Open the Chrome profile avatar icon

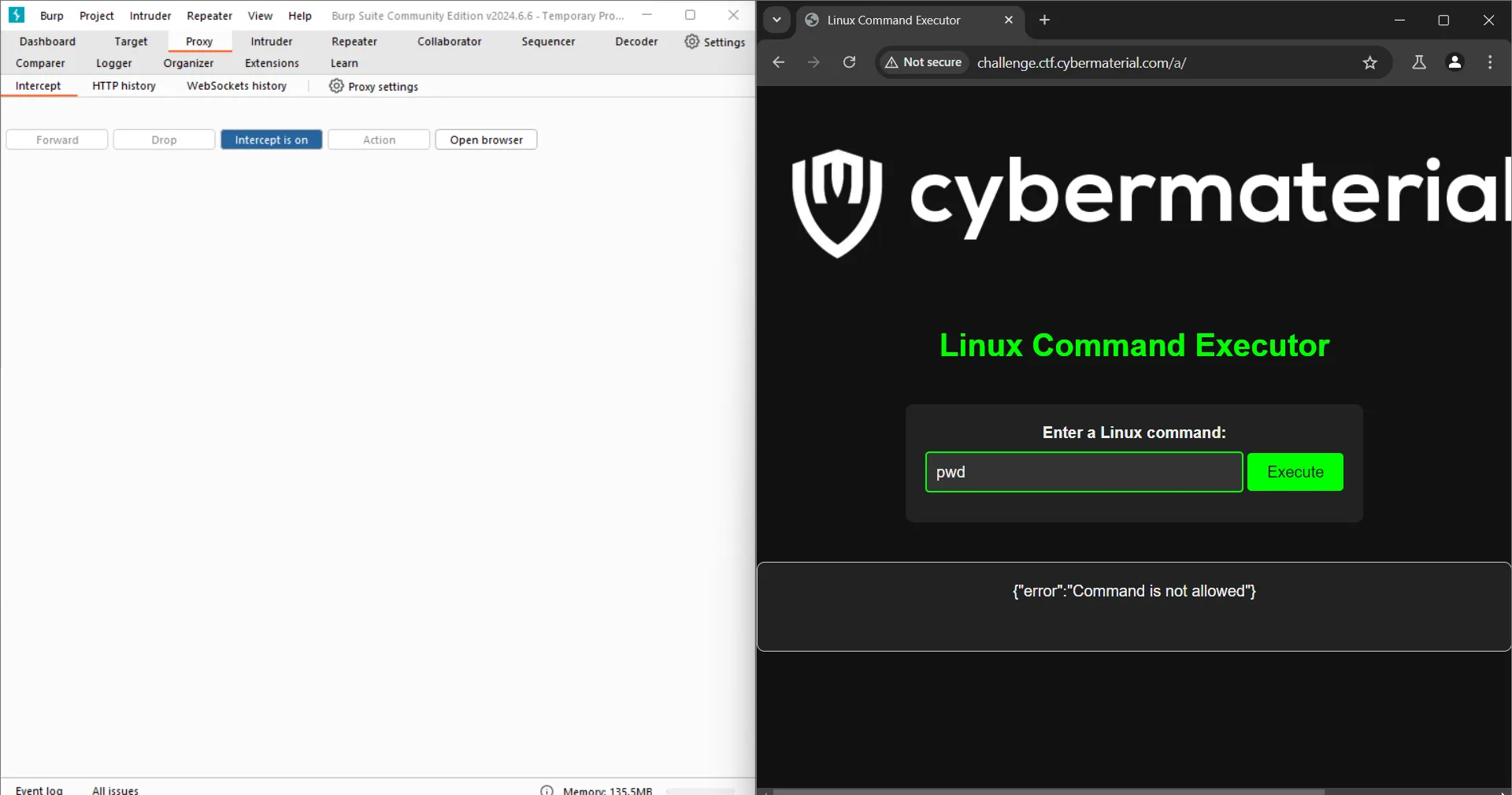1455,62
